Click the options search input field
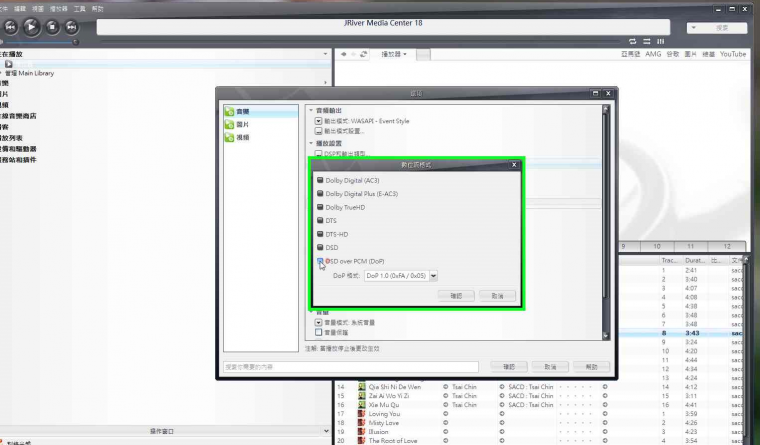This screenshot has height=445, width=760. [x=351, y=367]
